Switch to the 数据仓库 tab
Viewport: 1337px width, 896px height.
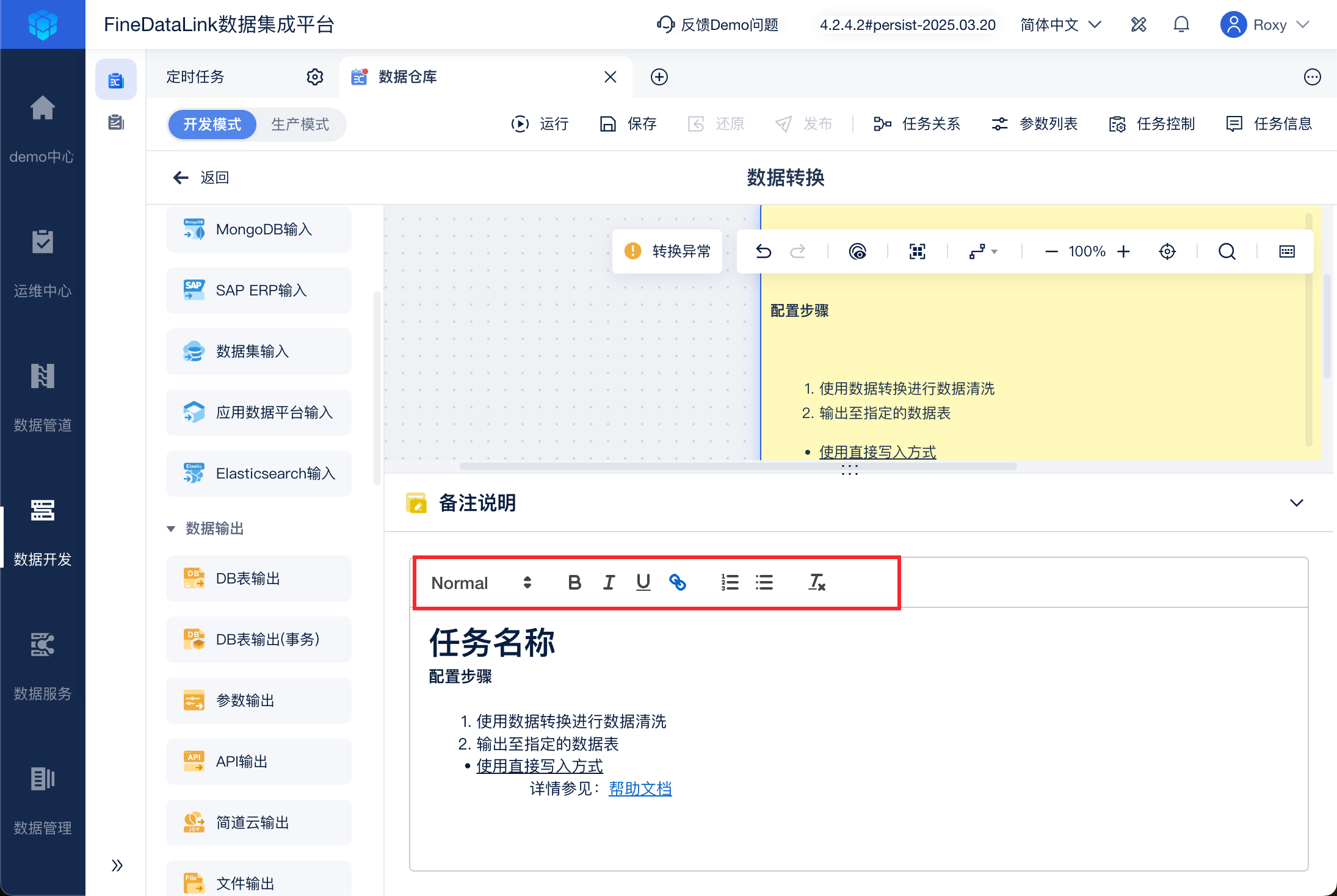coord(485,77)
